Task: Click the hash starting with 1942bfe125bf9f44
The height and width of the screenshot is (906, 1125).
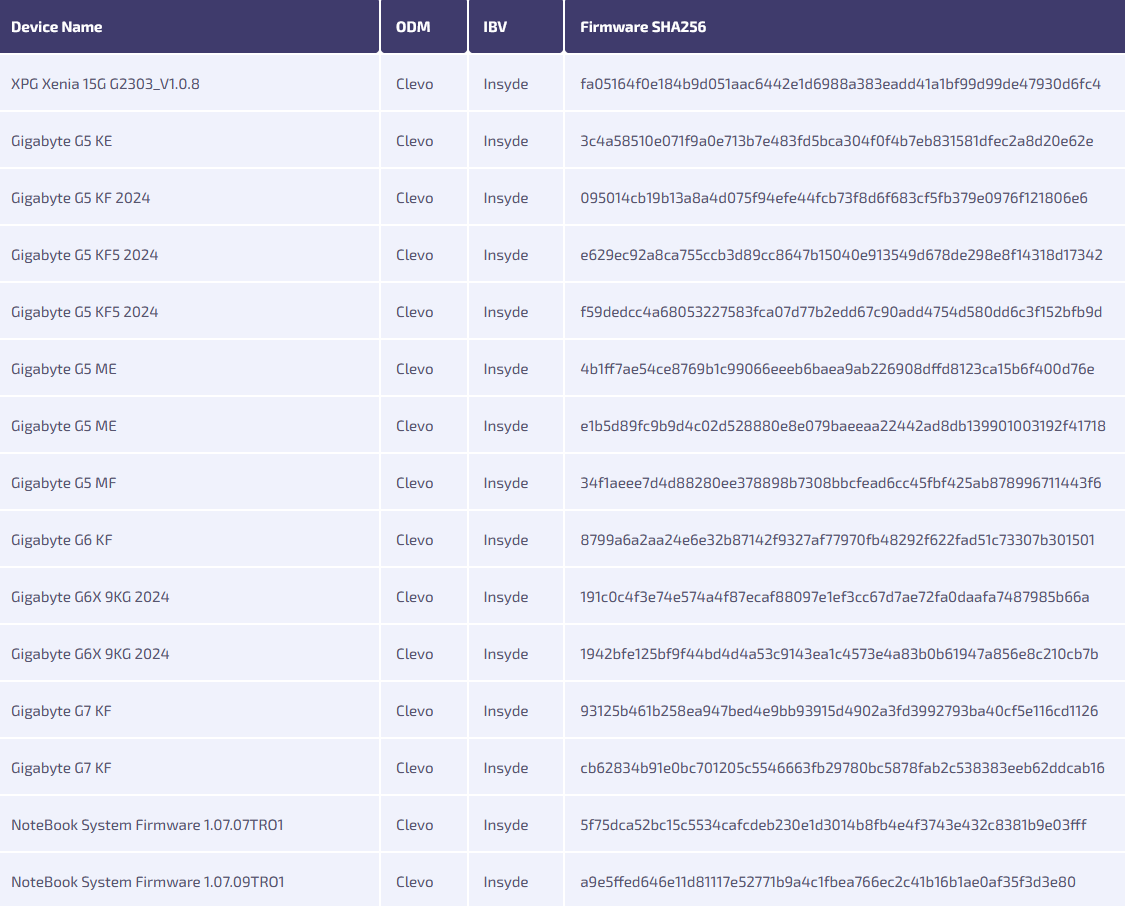Action: [839, 654]
